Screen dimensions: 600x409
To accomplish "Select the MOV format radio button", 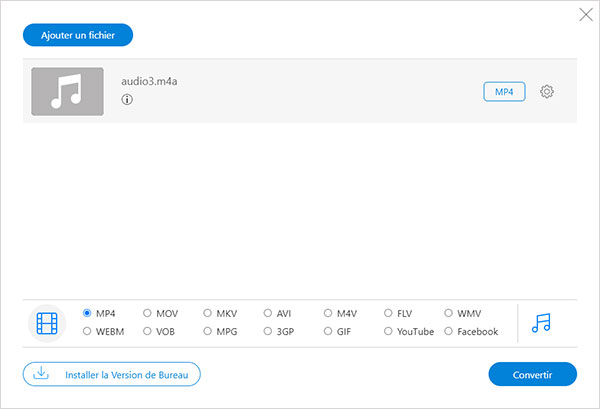I will (x=148, y=313).
